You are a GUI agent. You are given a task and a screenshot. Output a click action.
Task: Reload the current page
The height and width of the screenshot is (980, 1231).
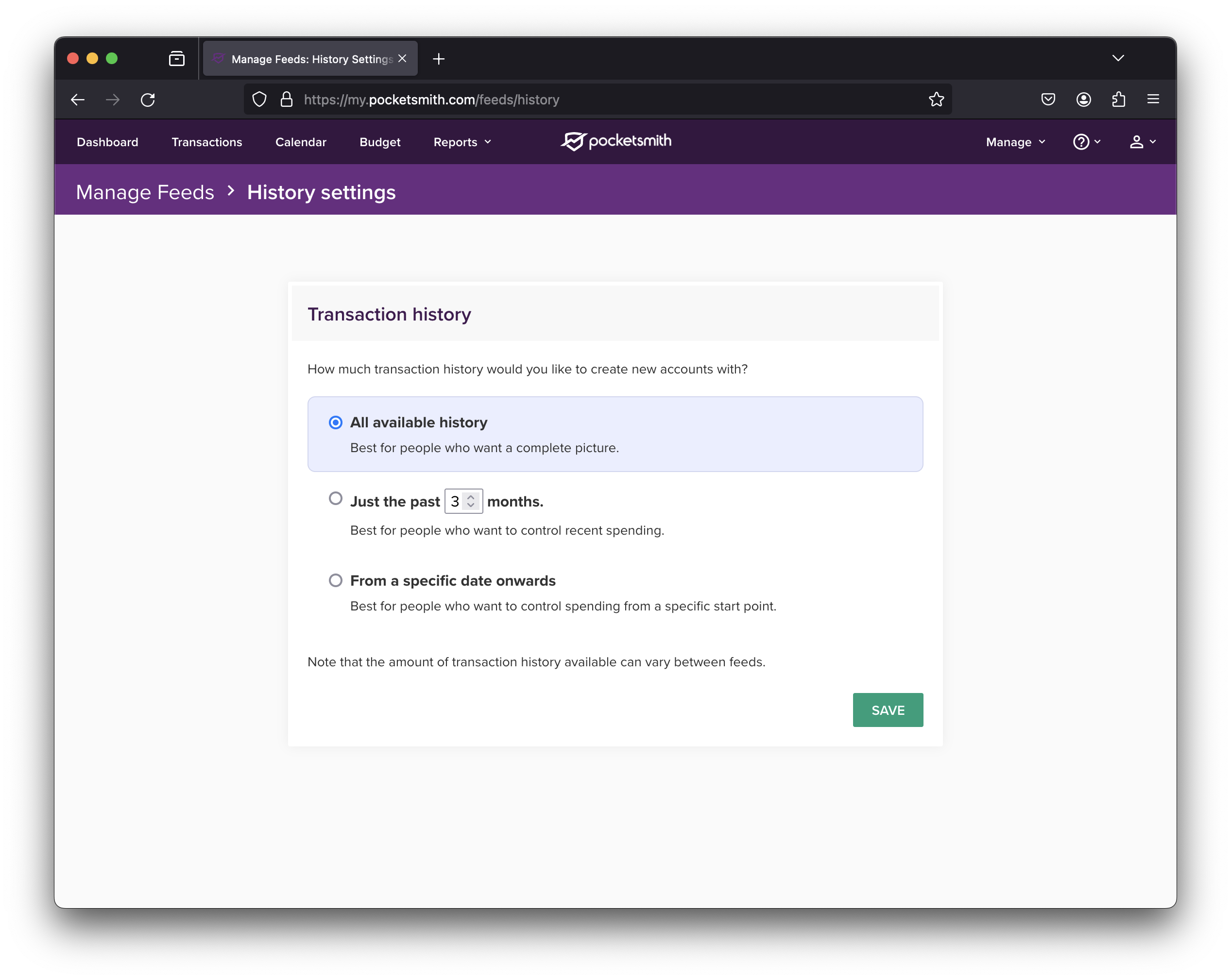(x=148, y=100)
